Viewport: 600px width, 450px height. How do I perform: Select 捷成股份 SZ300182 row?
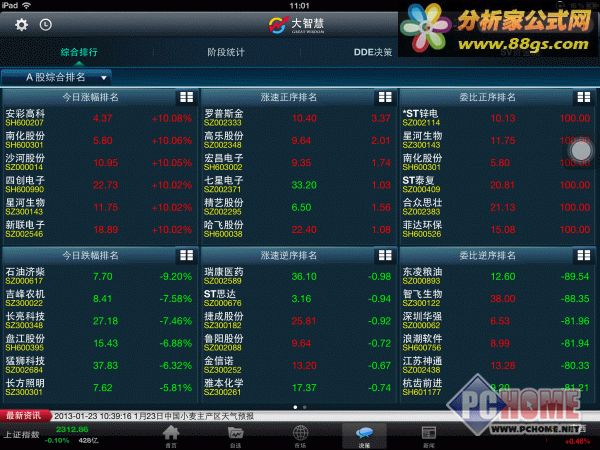coord(297,320)
